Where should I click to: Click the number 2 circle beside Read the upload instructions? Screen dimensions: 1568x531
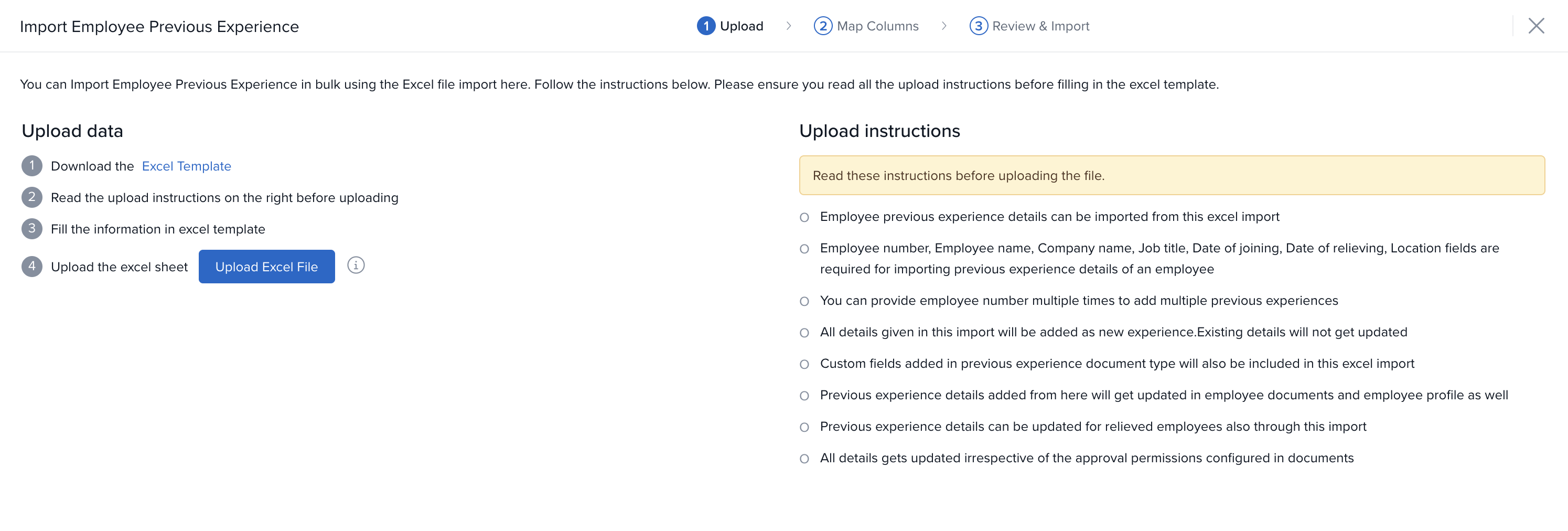tap(31, 197)
